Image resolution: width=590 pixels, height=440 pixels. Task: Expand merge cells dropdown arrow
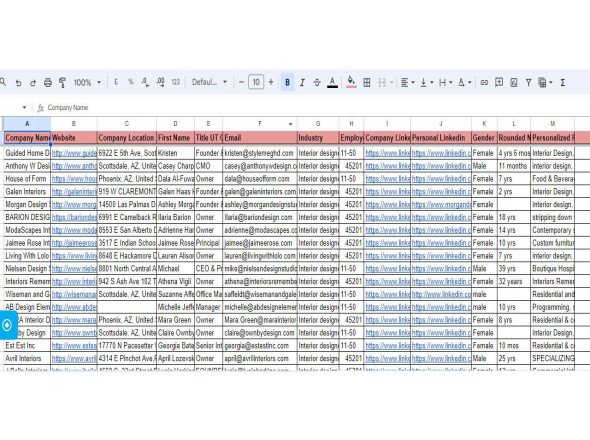click(392, 82)
